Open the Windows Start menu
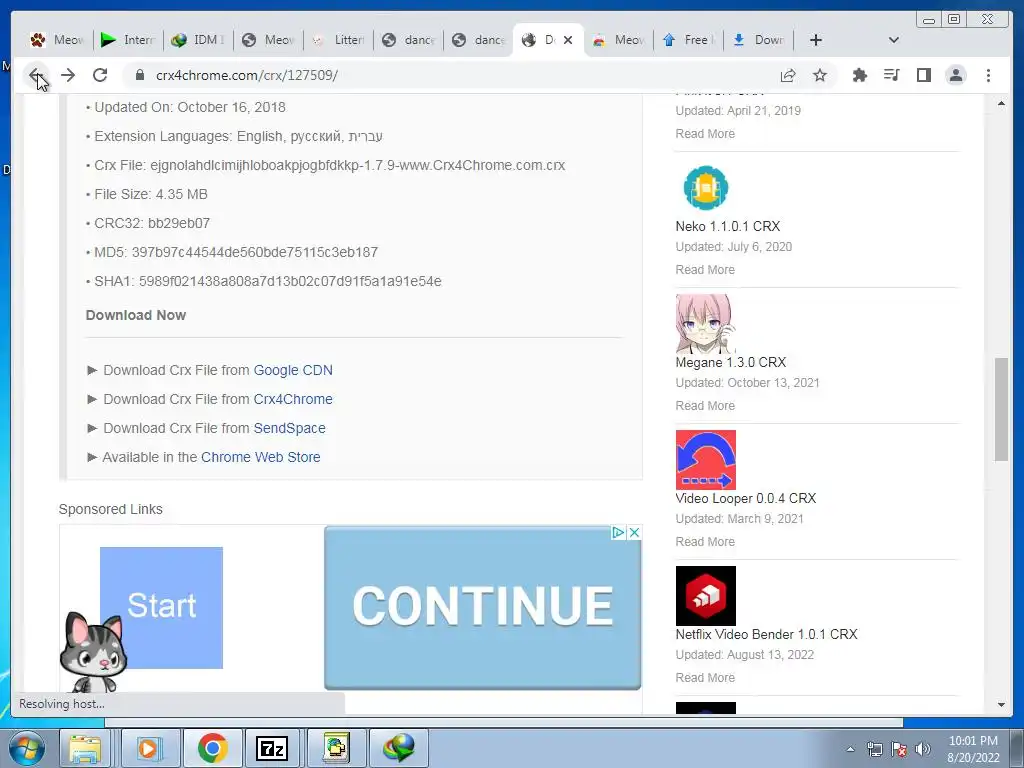The width and height of the screenshot is (1024, 768). coord(26,748)
